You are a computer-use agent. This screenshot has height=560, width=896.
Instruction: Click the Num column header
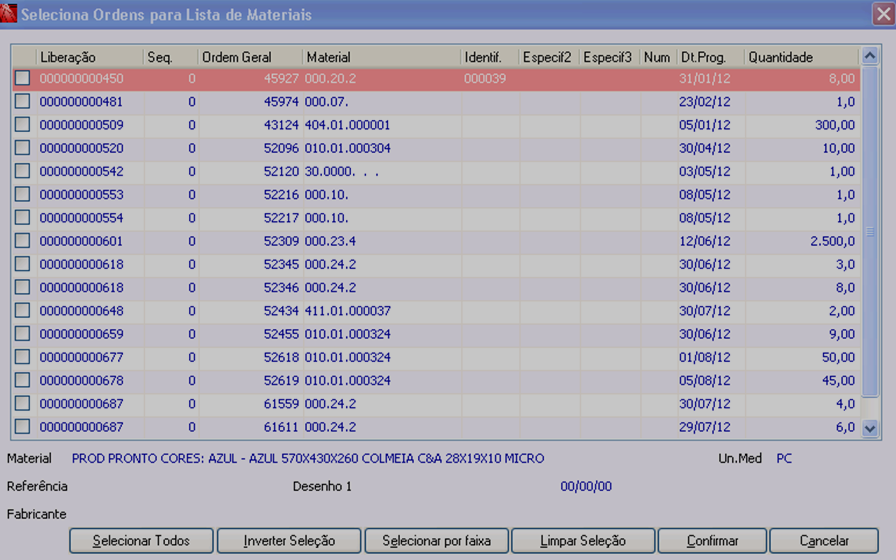point(658,57)
